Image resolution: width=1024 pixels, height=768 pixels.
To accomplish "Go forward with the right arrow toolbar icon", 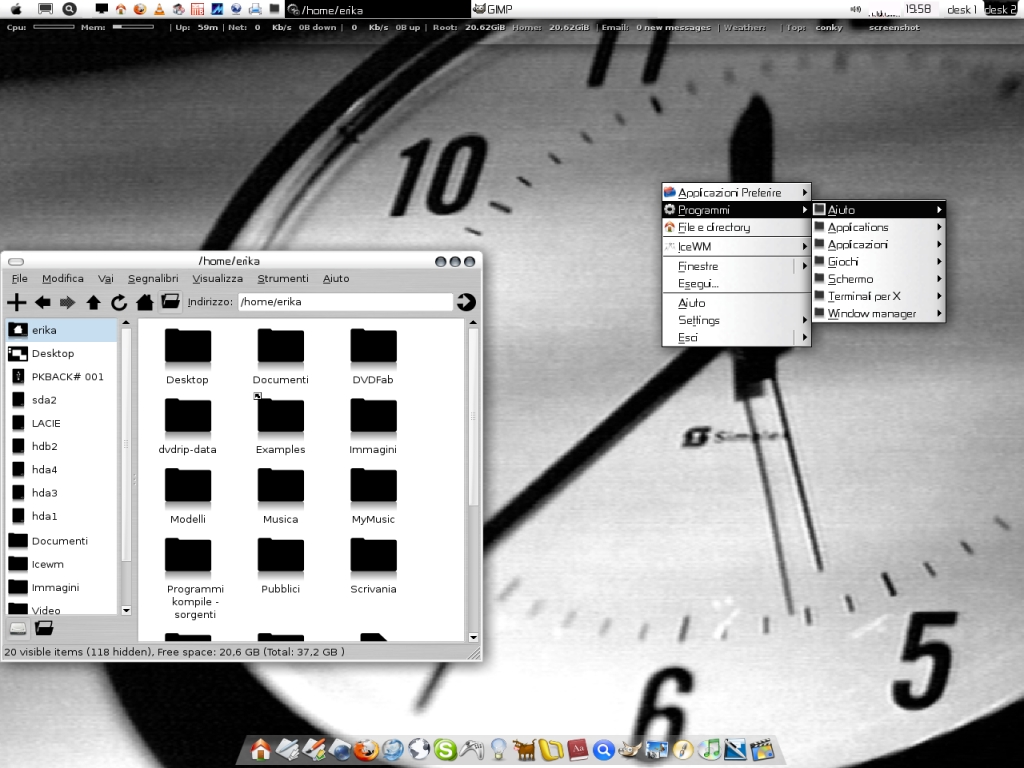I will (67, 302).
